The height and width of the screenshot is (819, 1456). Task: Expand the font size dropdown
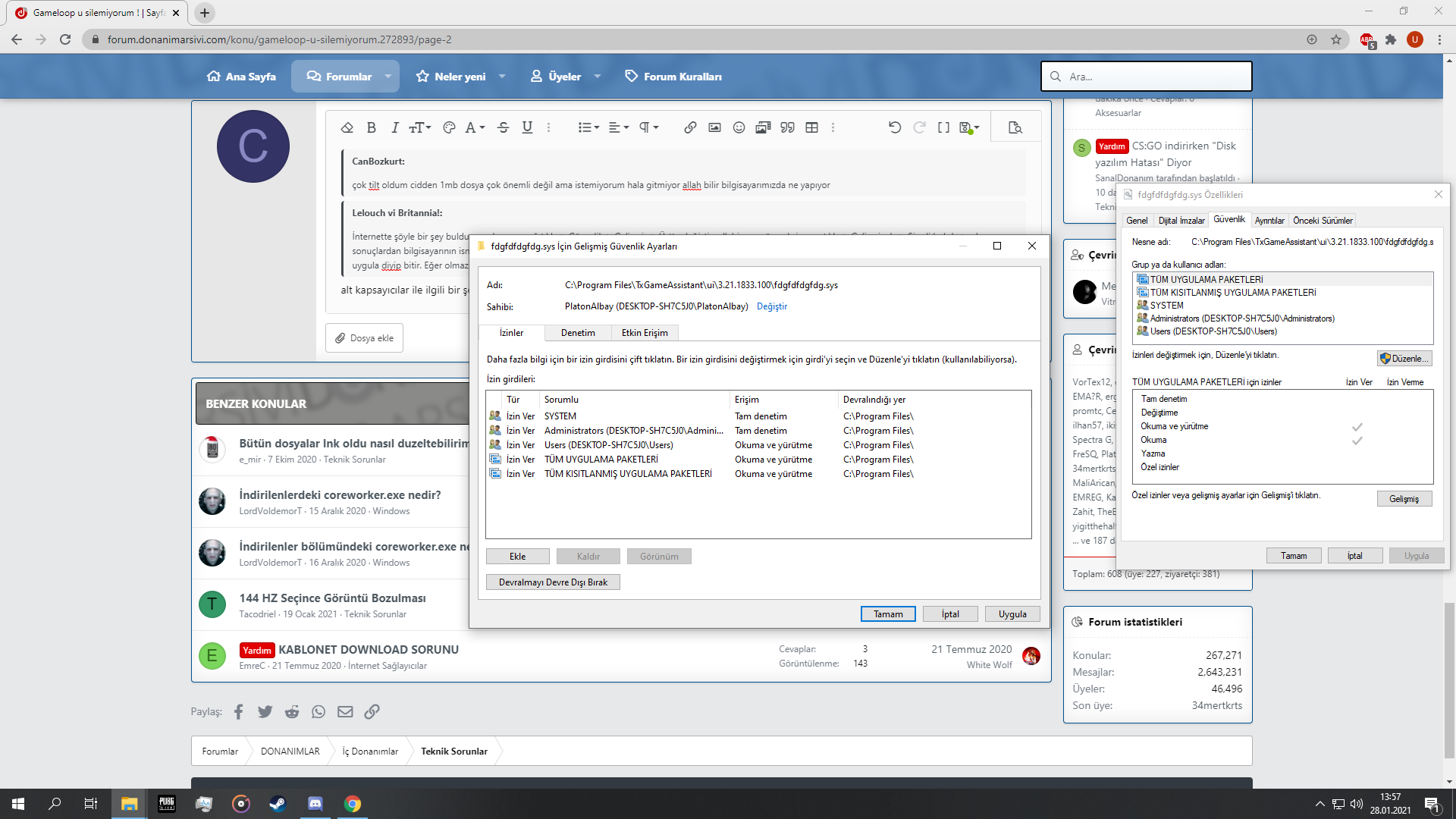click(x=420, y=127)
